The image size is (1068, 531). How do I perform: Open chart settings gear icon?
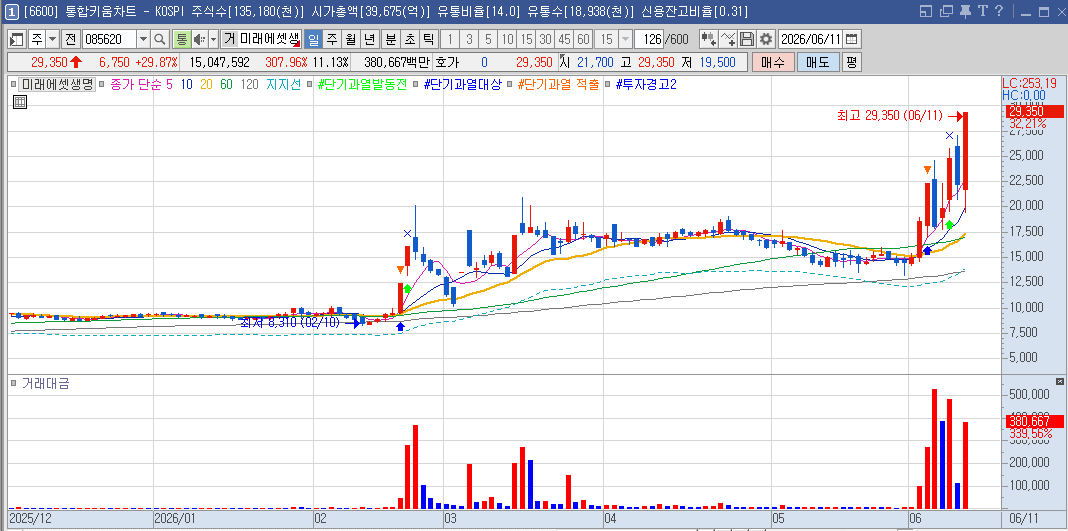point(766,39)
